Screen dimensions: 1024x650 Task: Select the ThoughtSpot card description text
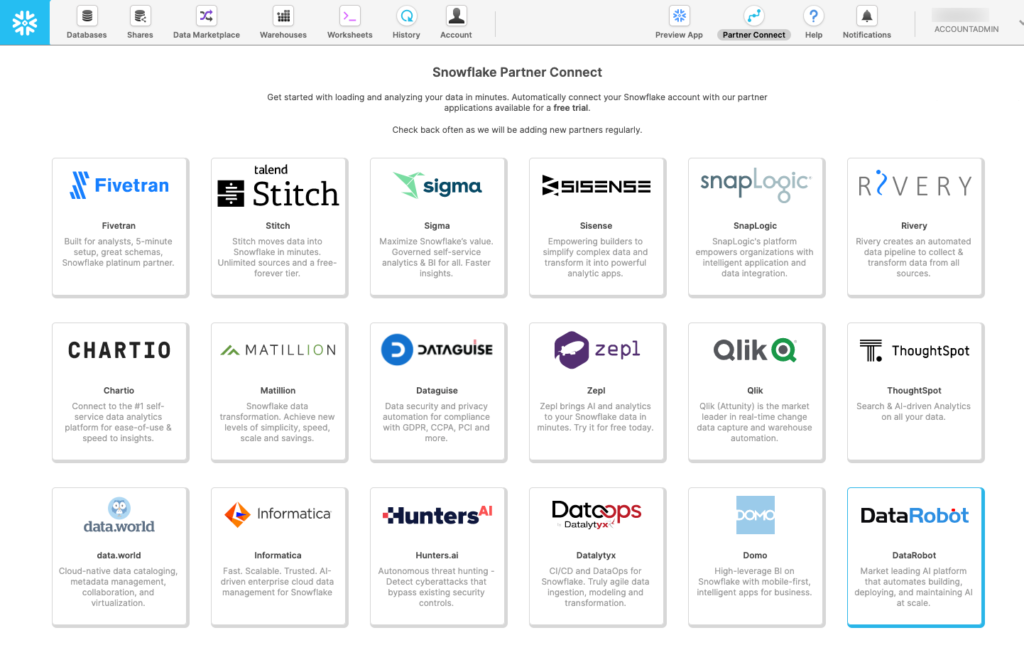(x=914, y=412)
